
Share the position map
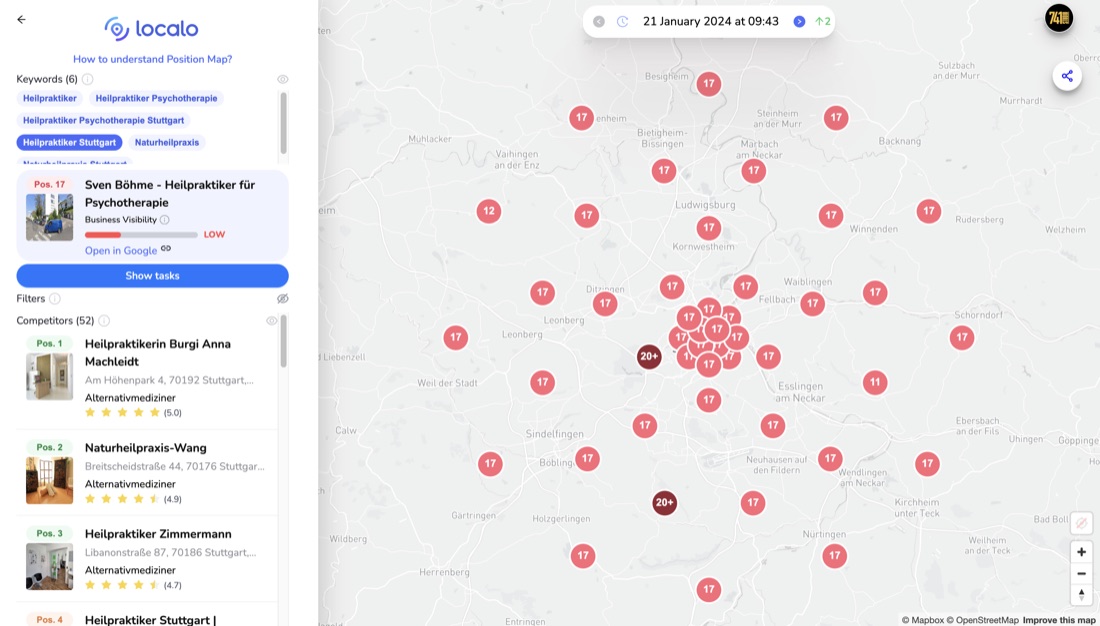coord(1067,76)
